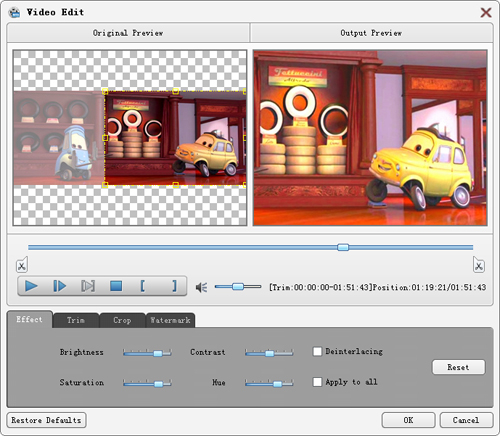Click the Cancel button
The height and width of the screenshot is (436, 500).
coord(466,420)
